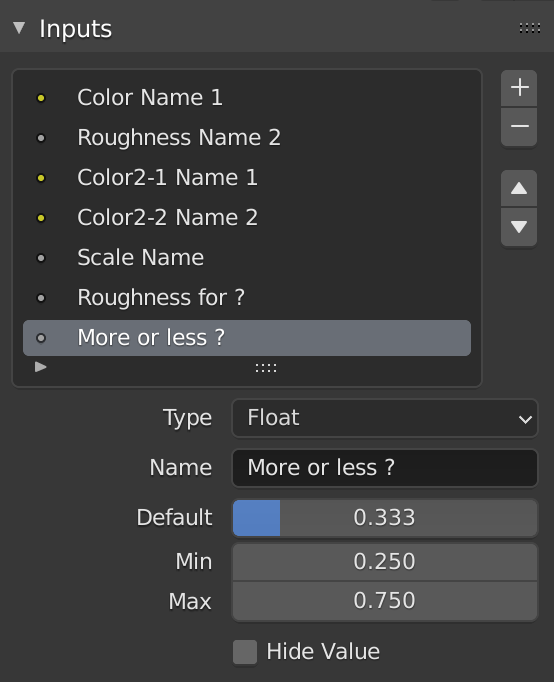The width and height of the screenshot is (554, 682).
Task: Click the socket dot of More or less ?
Action: pos(41,338)
